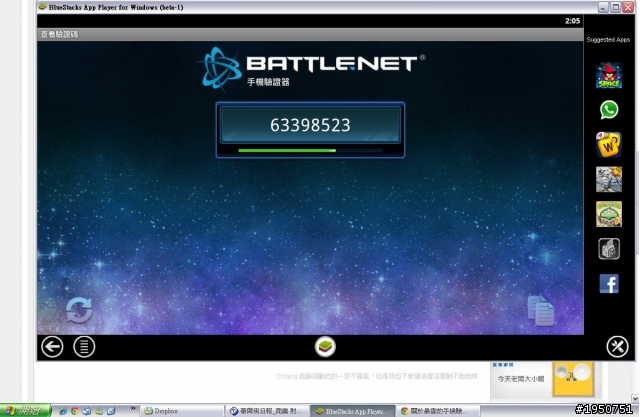The image size is (640, 417).
Task: Switch to BlueStacks App Player taskbar button
Action: point(352,411)
